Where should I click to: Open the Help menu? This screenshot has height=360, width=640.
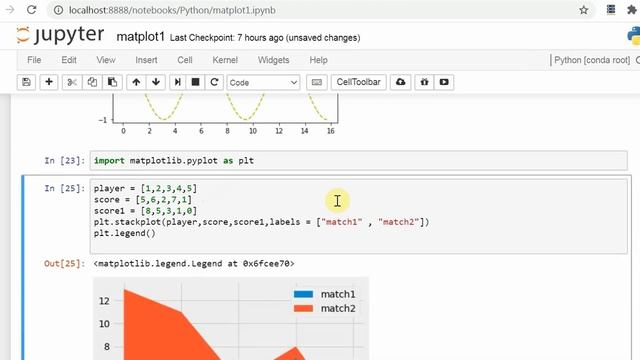point(318,60)
